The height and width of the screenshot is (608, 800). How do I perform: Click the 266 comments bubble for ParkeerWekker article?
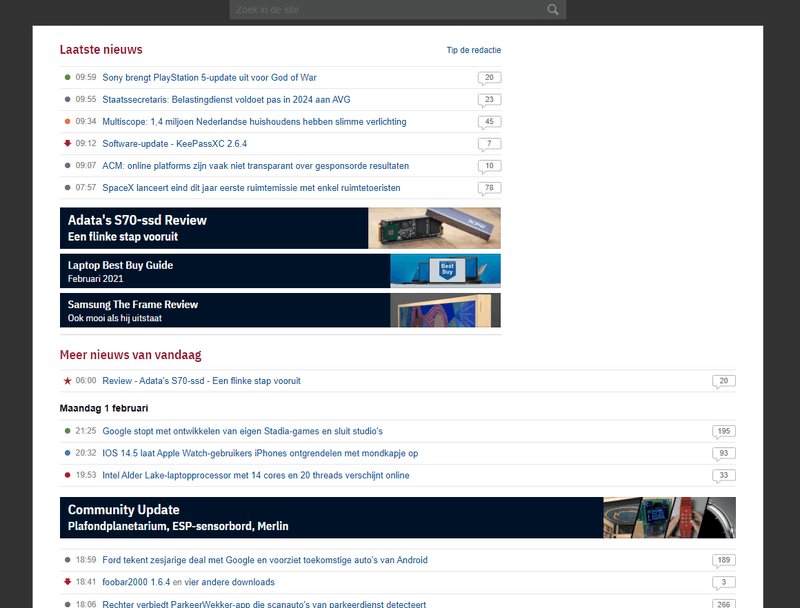click(723, 604)
